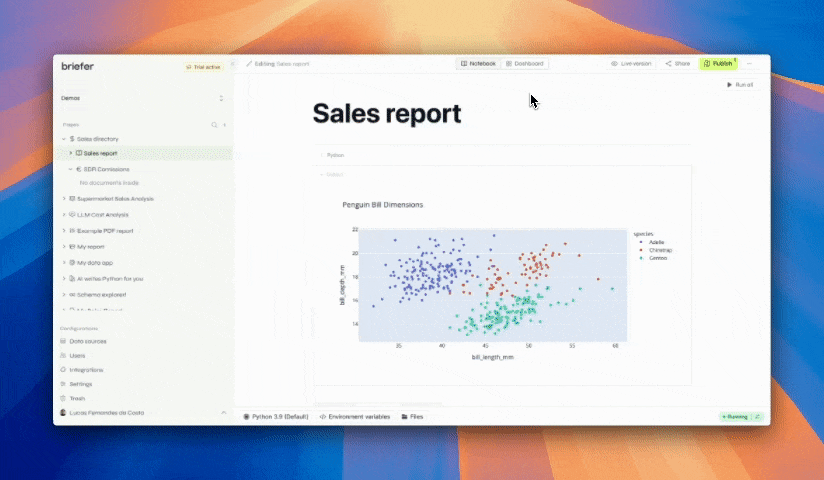
Task: Click the icon of AI writes Python for you
Action: (x=72, y=279)
